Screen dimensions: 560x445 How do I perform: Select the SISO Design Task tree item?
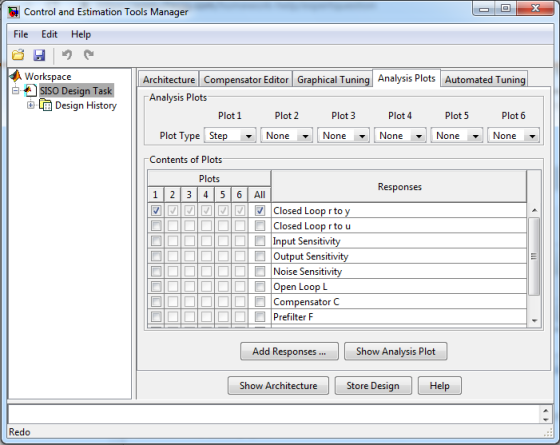click(x=76, y=91)
